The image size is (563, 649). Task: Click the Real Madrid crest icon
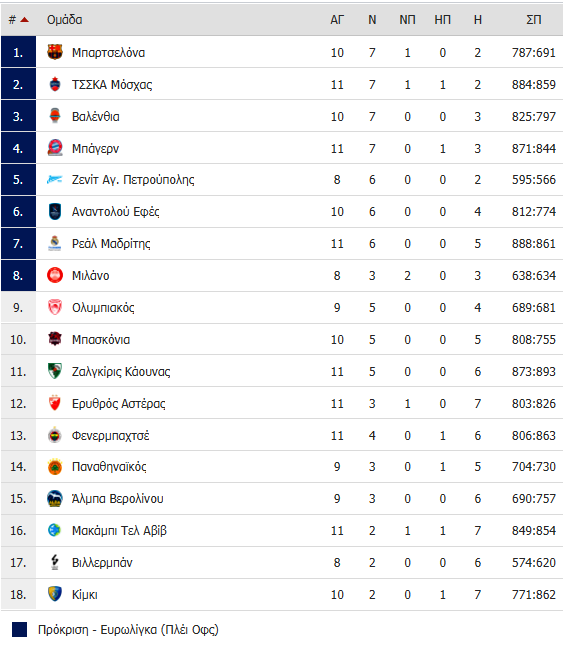click(55, 243)
